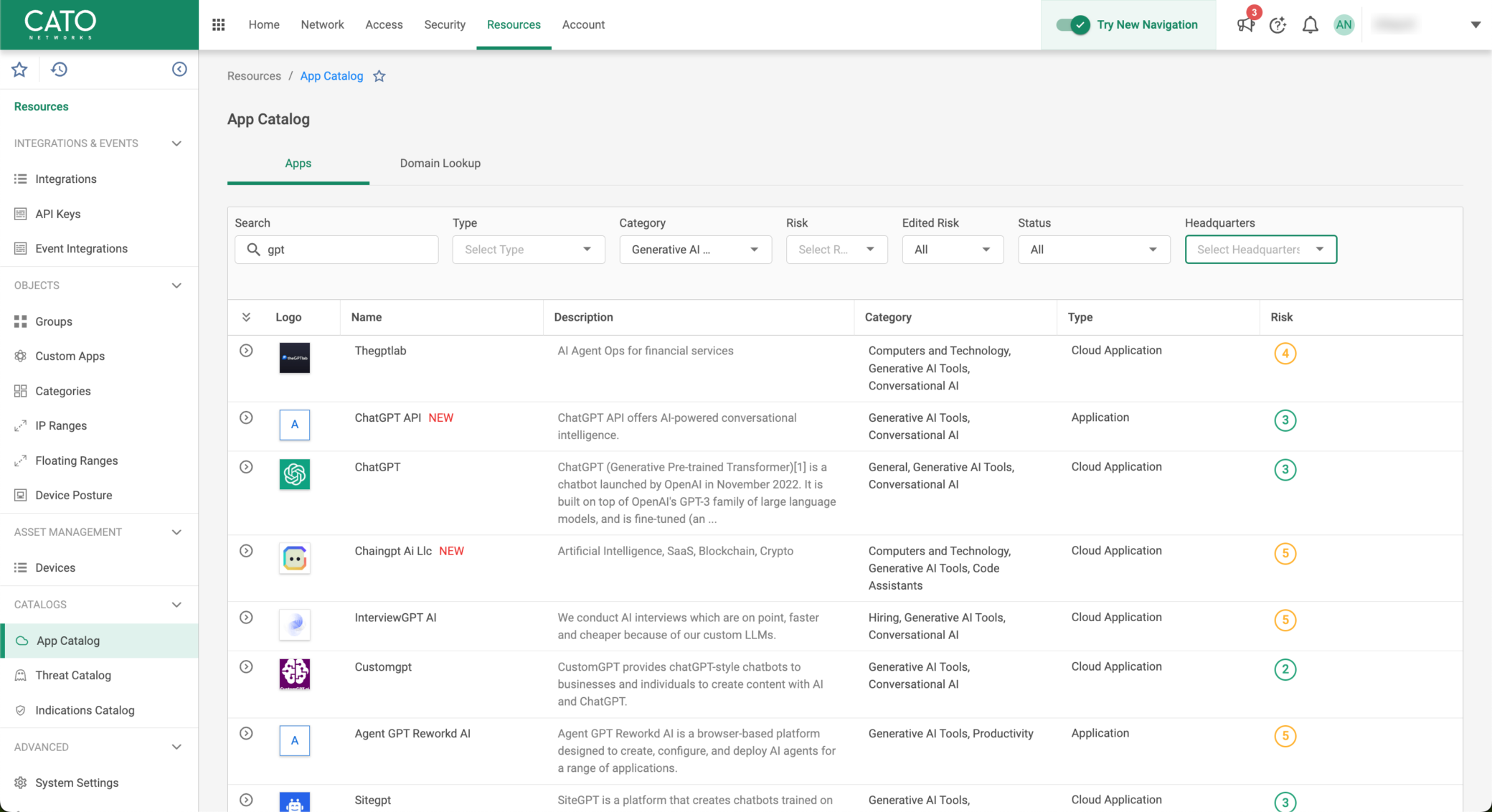
Task: Switch to the Domain Lookup tab
Action: [x=440, y=164]
